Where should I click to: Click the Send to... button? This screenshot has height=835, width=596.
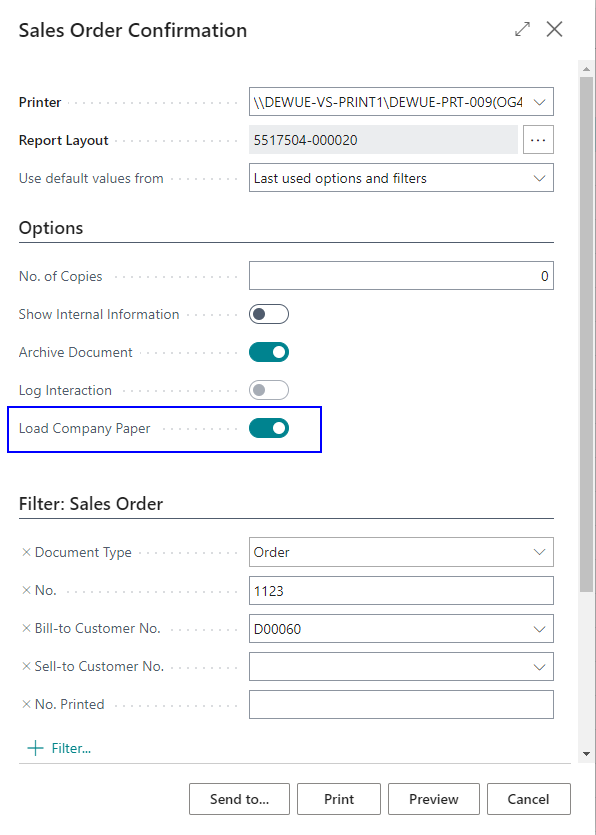click(239, 799)
